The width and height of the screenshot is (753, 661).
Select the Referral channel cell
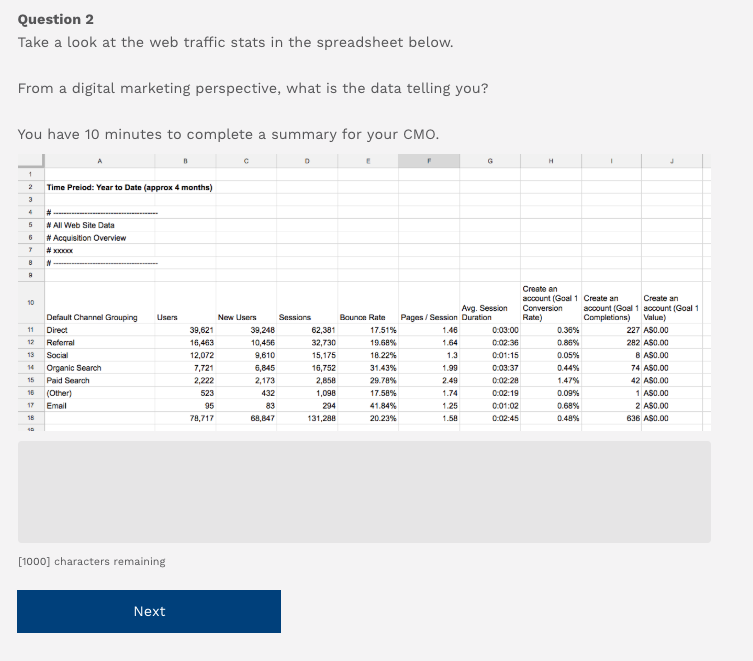pos(61,342)
